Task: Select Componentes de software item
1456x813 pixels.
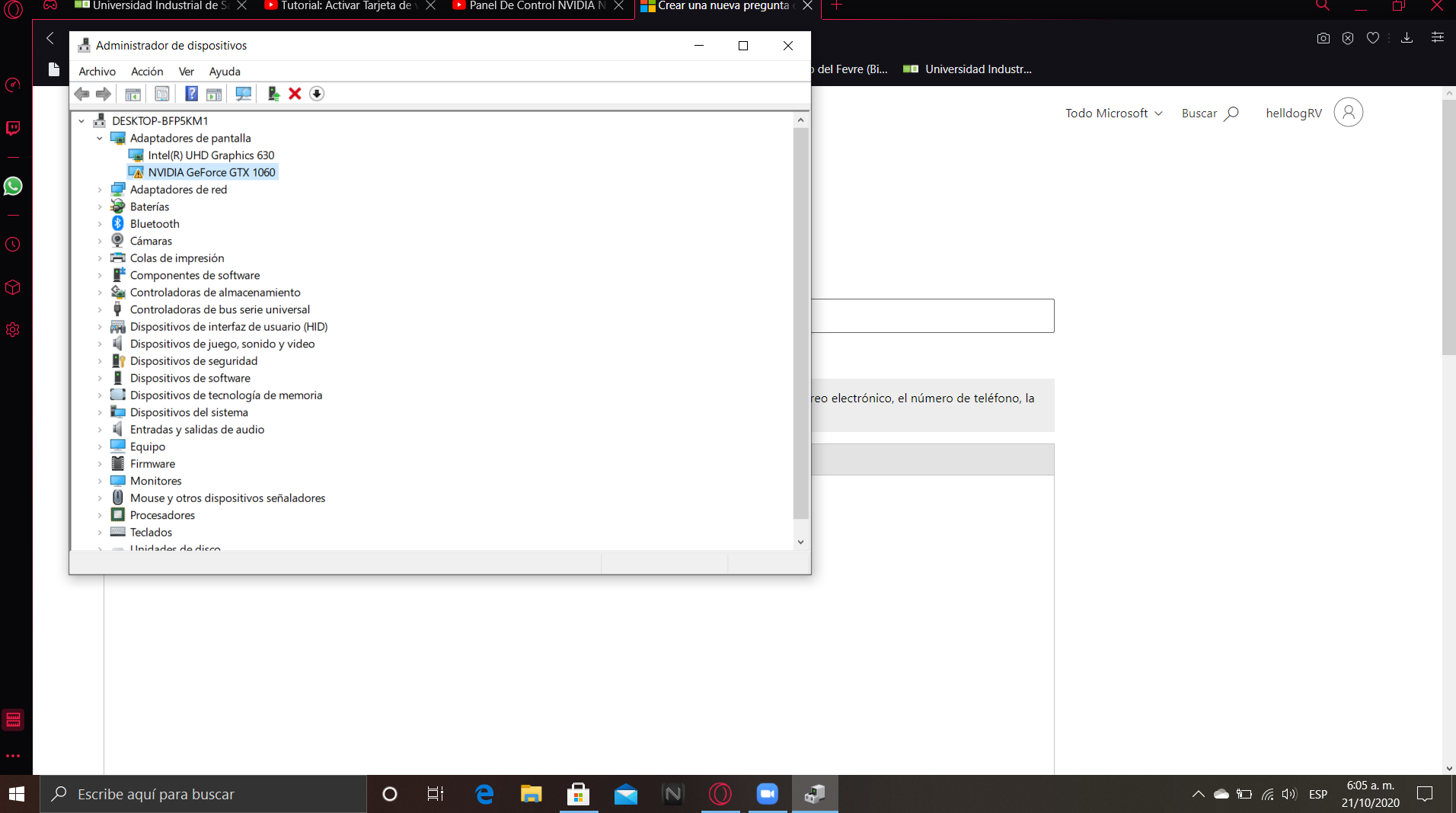Action: [195, 275]
